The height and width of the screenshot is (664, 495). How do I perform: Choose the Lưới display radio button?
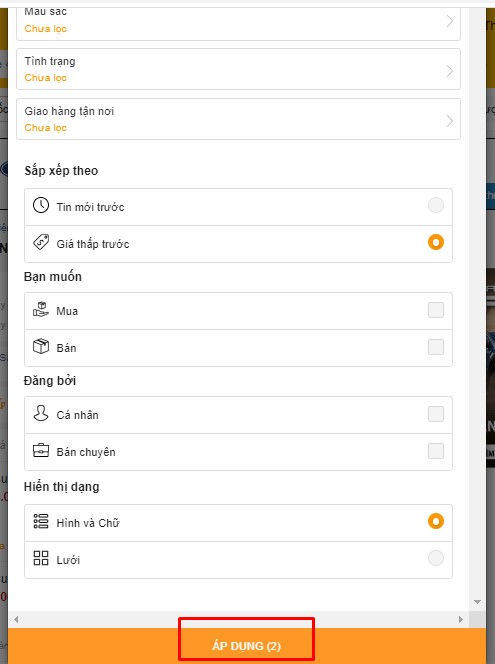click(436, 558)
